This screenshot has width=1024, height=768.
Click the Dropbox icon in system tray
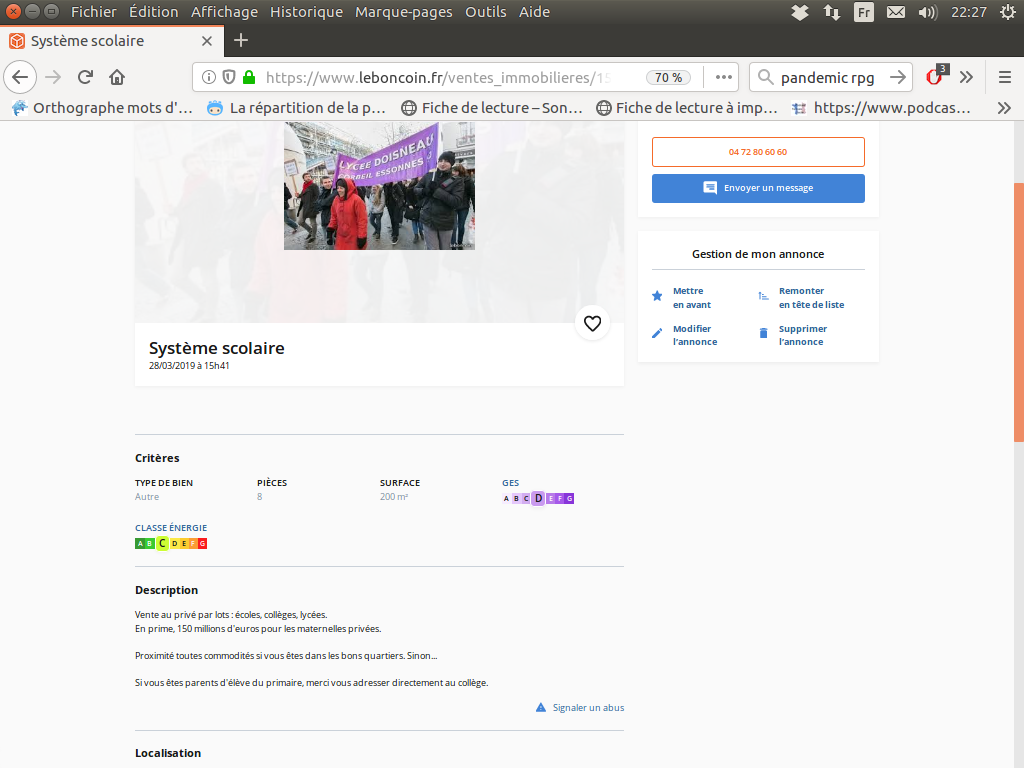pos(799,12)
